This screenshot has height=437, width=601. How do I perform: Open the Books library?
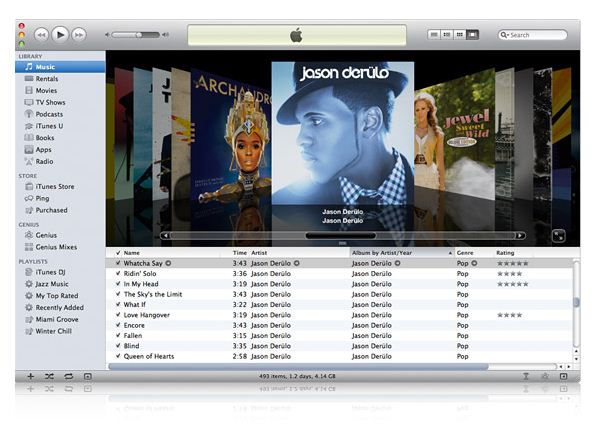click(60, 138)
